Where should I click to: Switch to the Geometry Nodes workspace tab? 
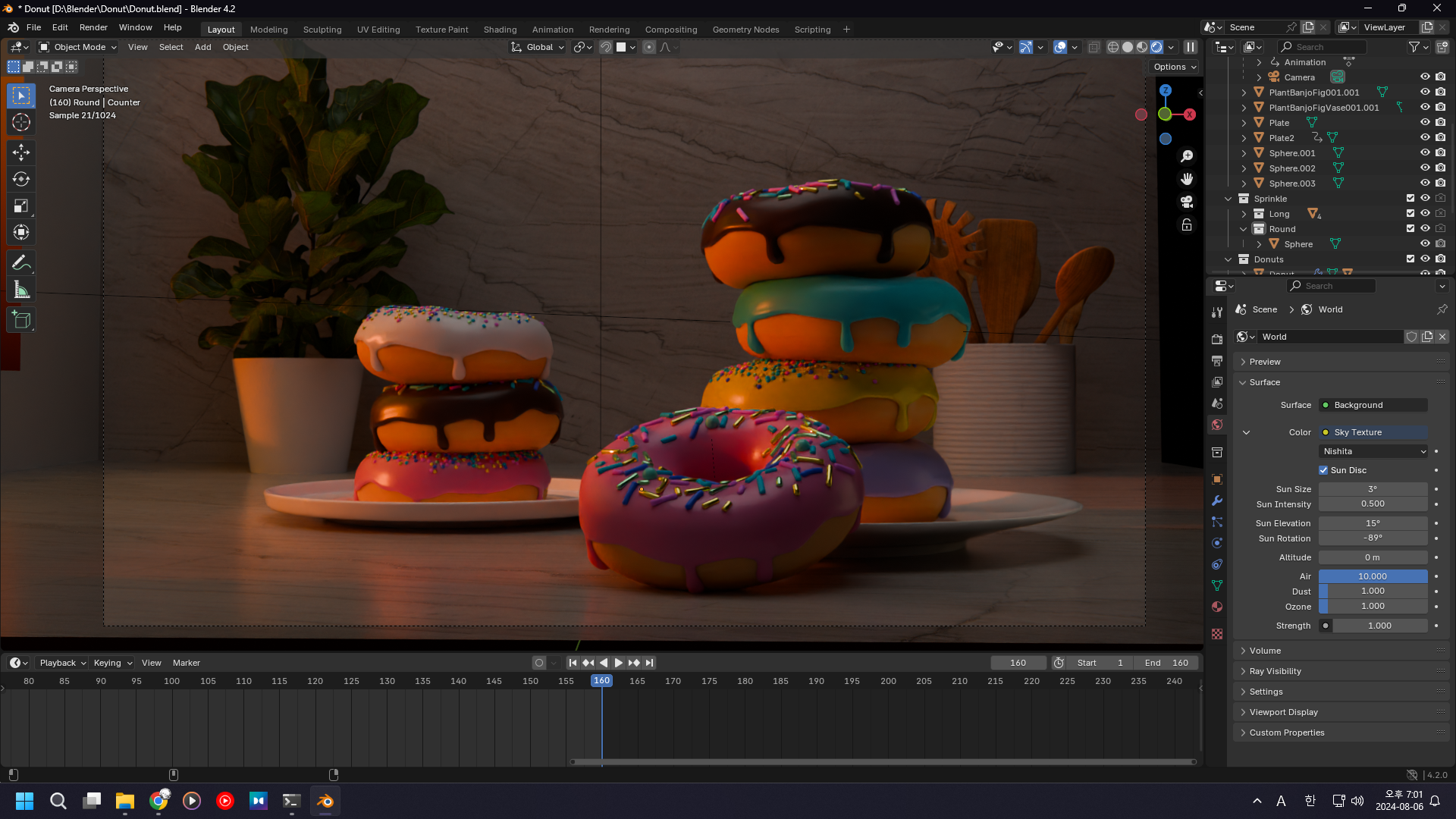coord(745,30)
